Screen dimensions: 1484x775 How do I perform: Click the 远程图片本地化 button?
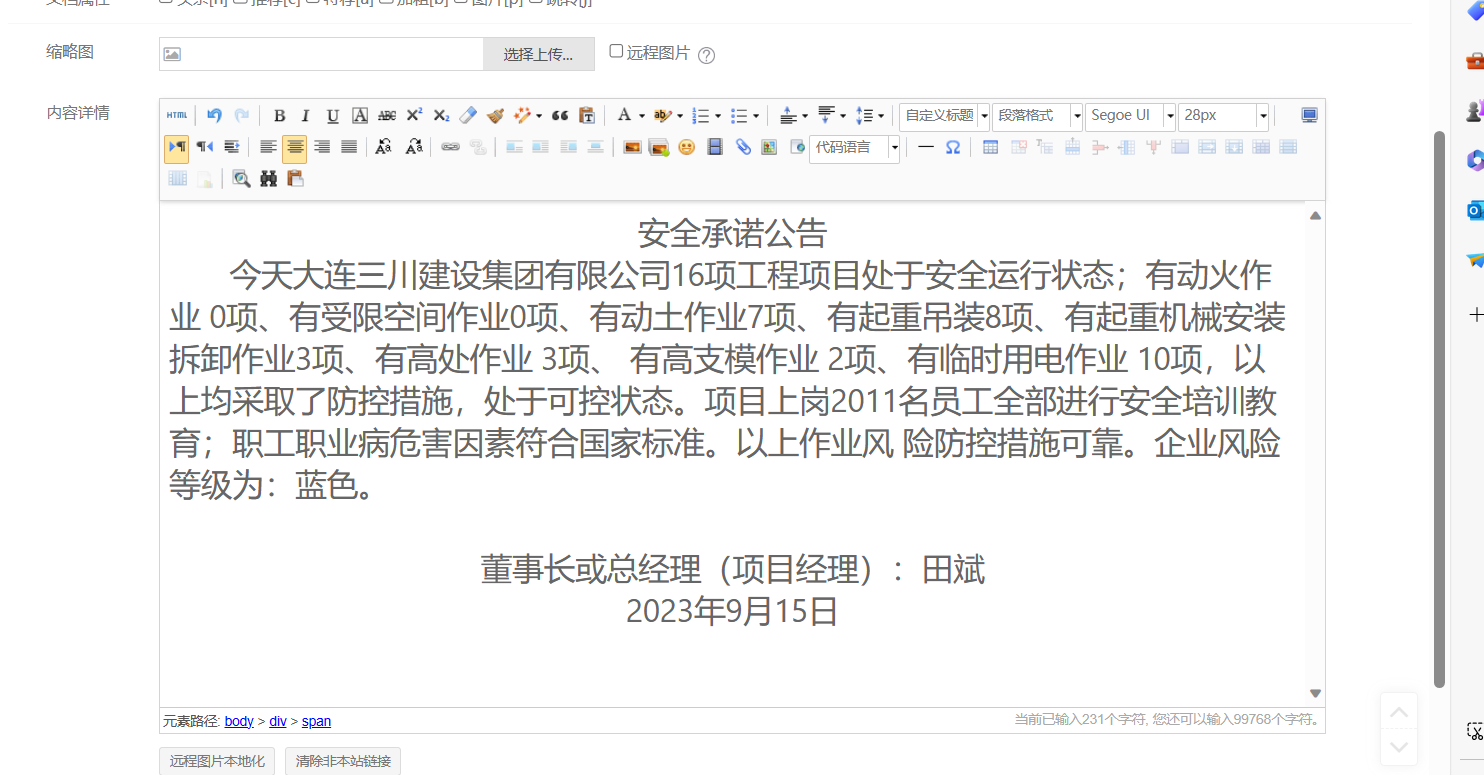(x=217, y=761)
